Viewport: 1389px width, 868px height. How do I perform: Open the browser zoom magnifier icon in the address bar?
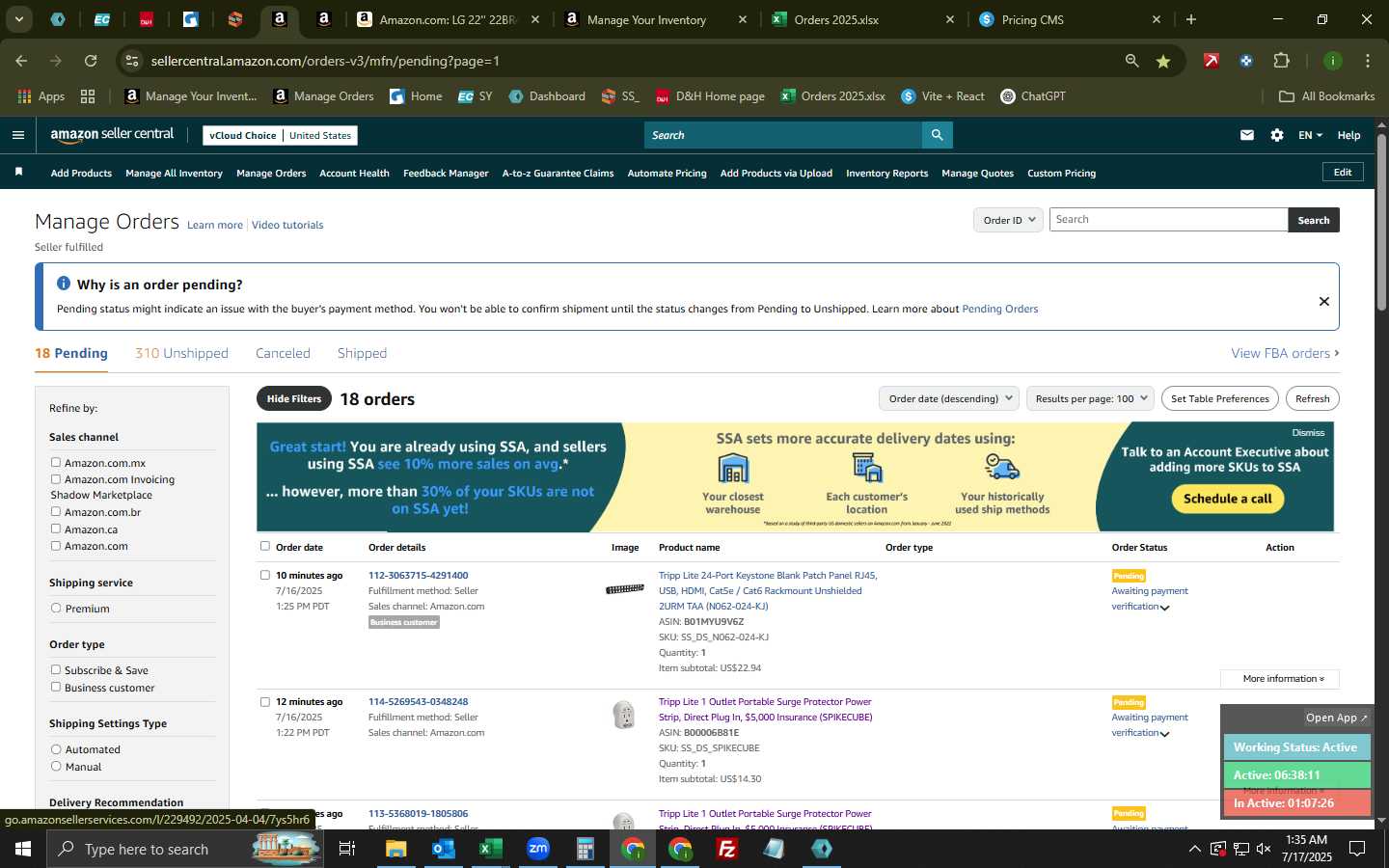pos(1131,61)
